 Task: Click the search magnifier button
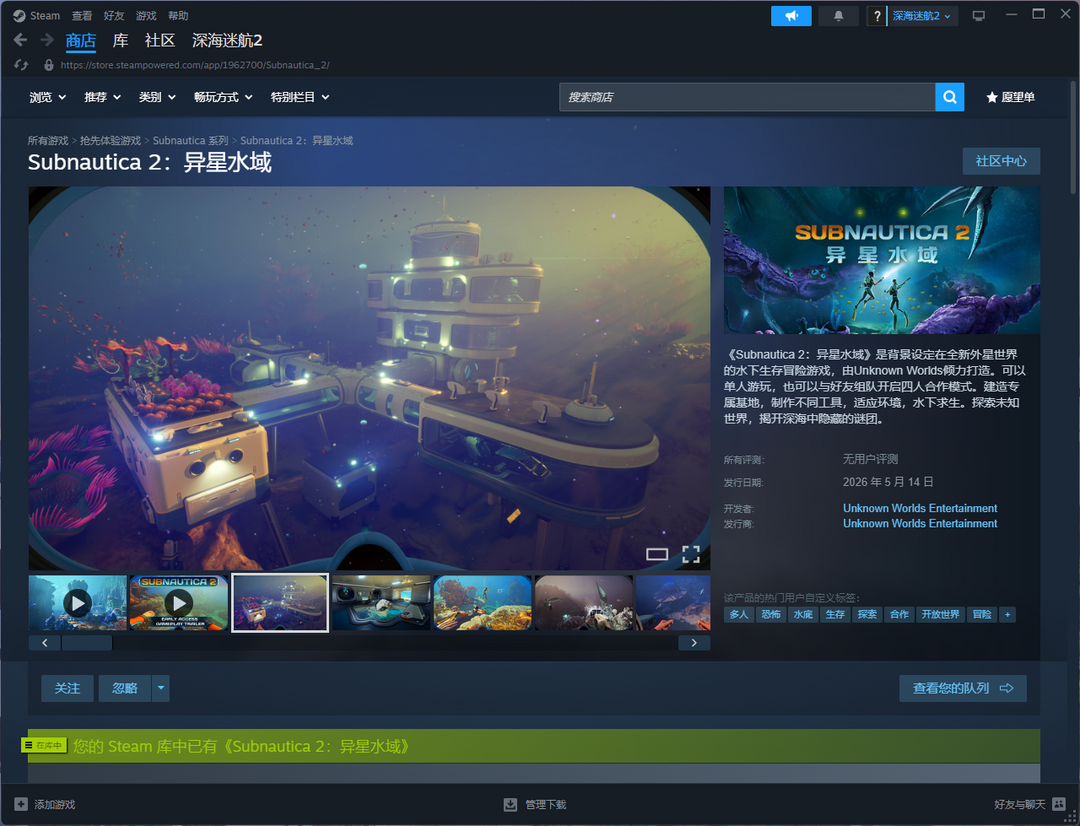coord(950,97)
